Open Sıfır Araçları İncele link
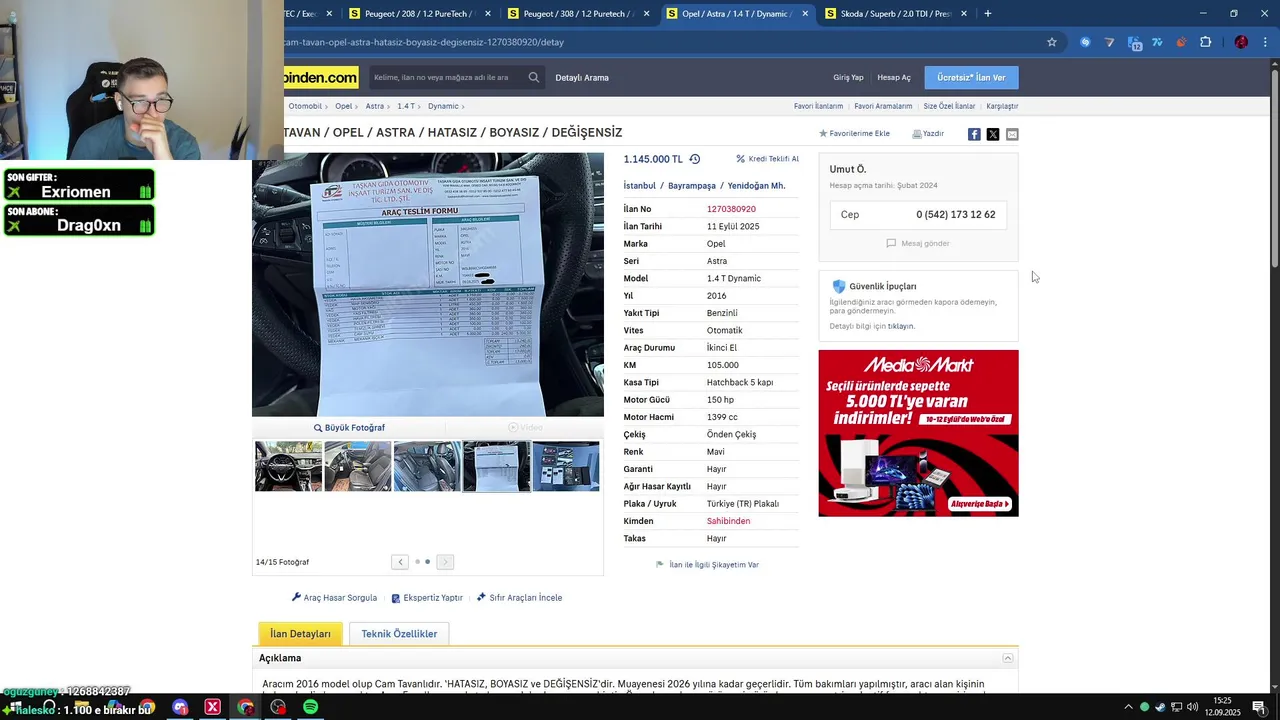The image size is (1280, 720). tap(519, 598)
